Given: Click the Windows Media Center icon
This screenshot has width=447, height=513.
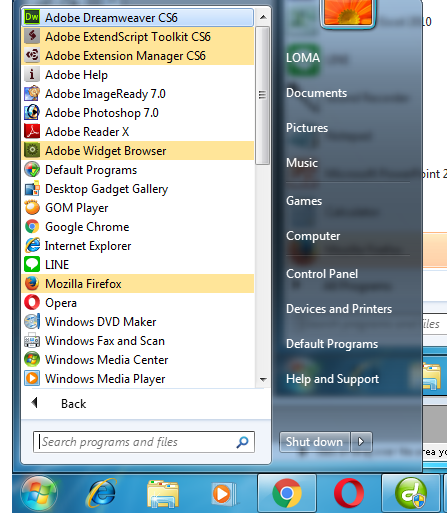Looking at the screenshot, I should [32, 359].
